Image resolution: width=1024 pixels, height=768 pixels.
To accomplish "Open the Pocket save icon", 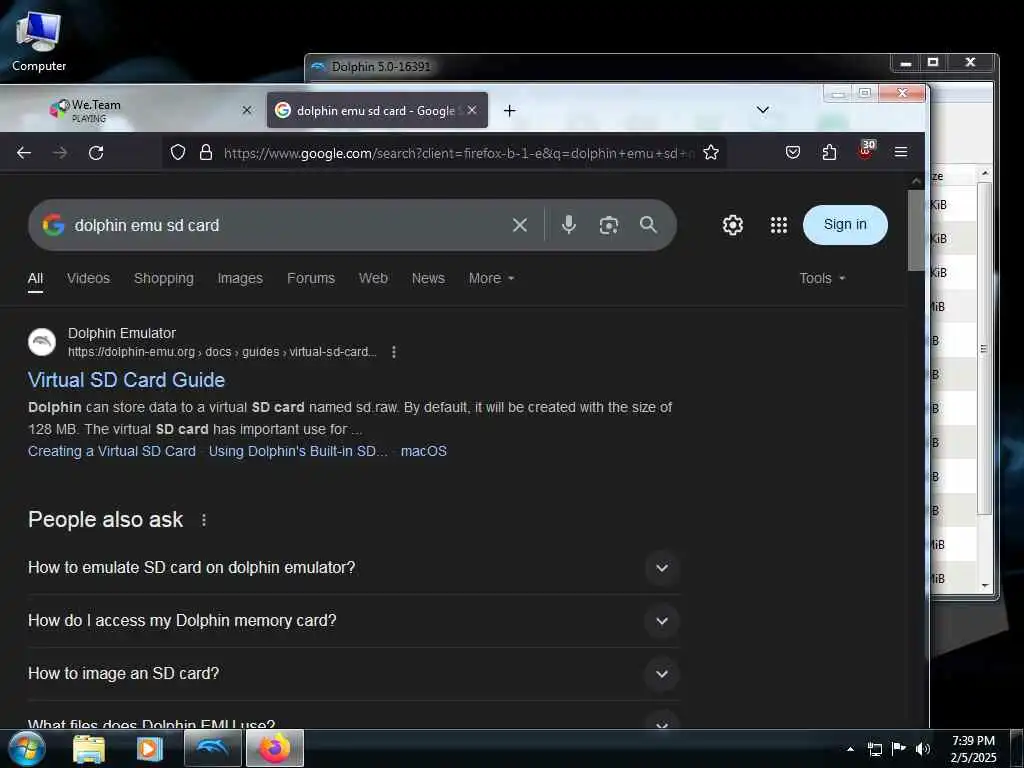I will click(792, 153).
